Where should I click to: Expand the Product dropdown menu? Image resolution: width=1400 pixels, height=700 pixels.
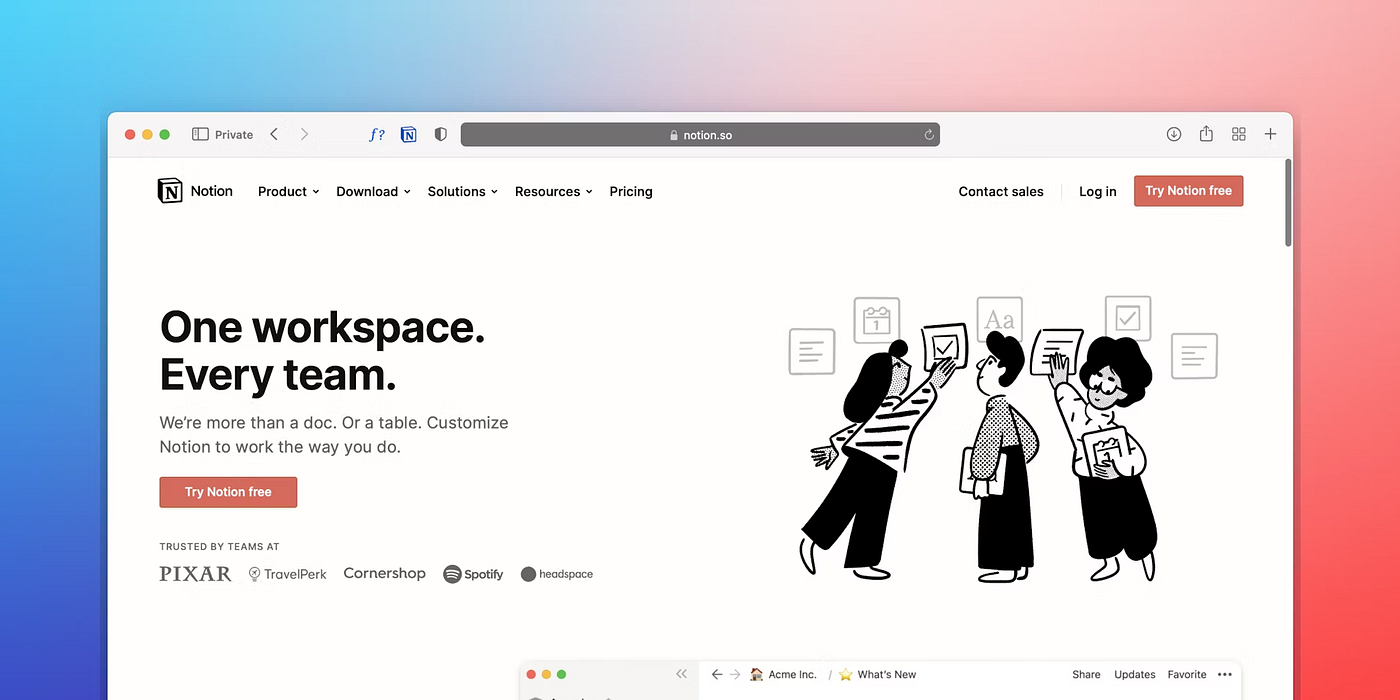coord(288,191)
